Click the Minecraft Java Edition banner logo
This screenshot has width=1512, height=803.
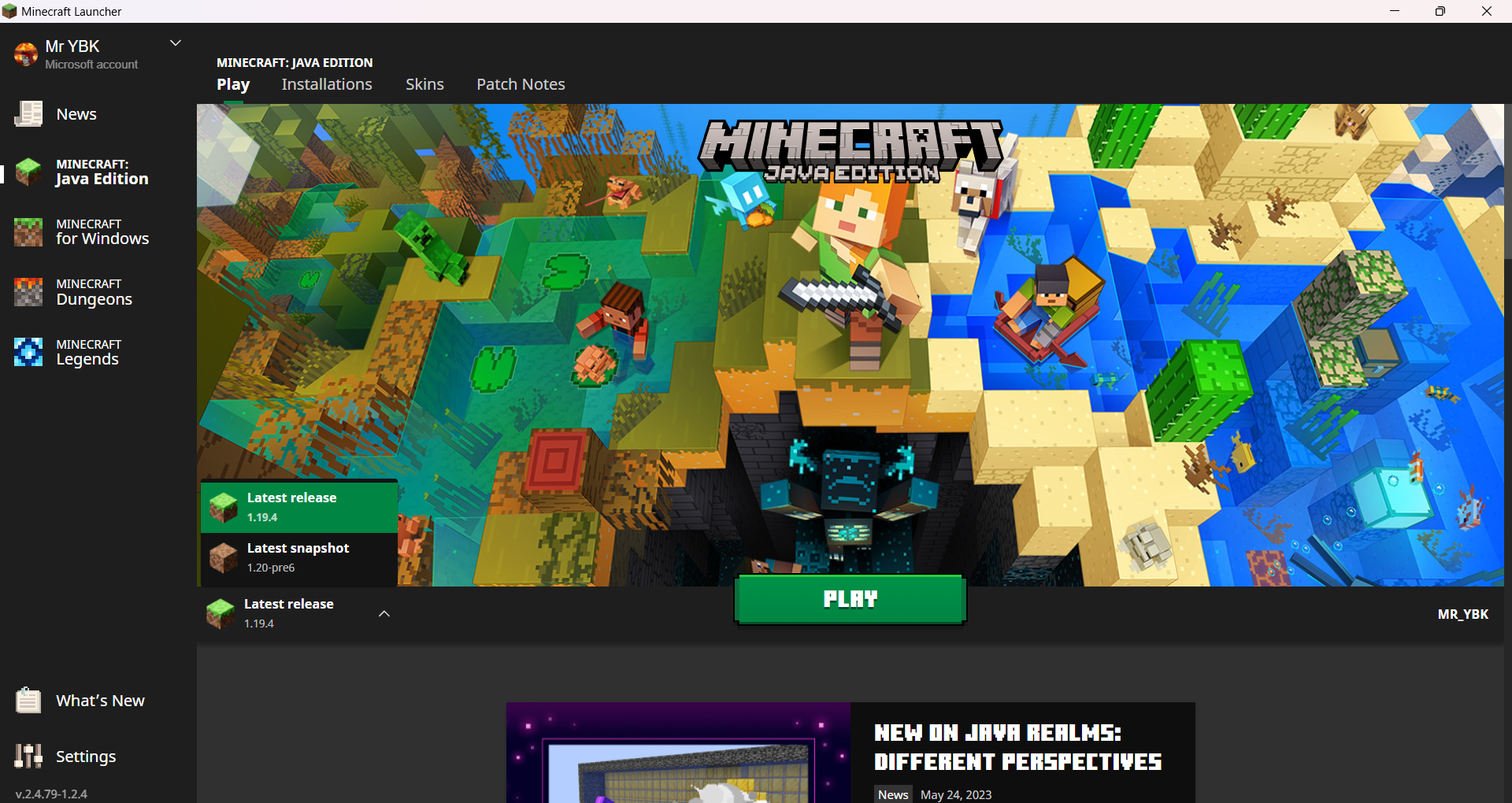850,151
